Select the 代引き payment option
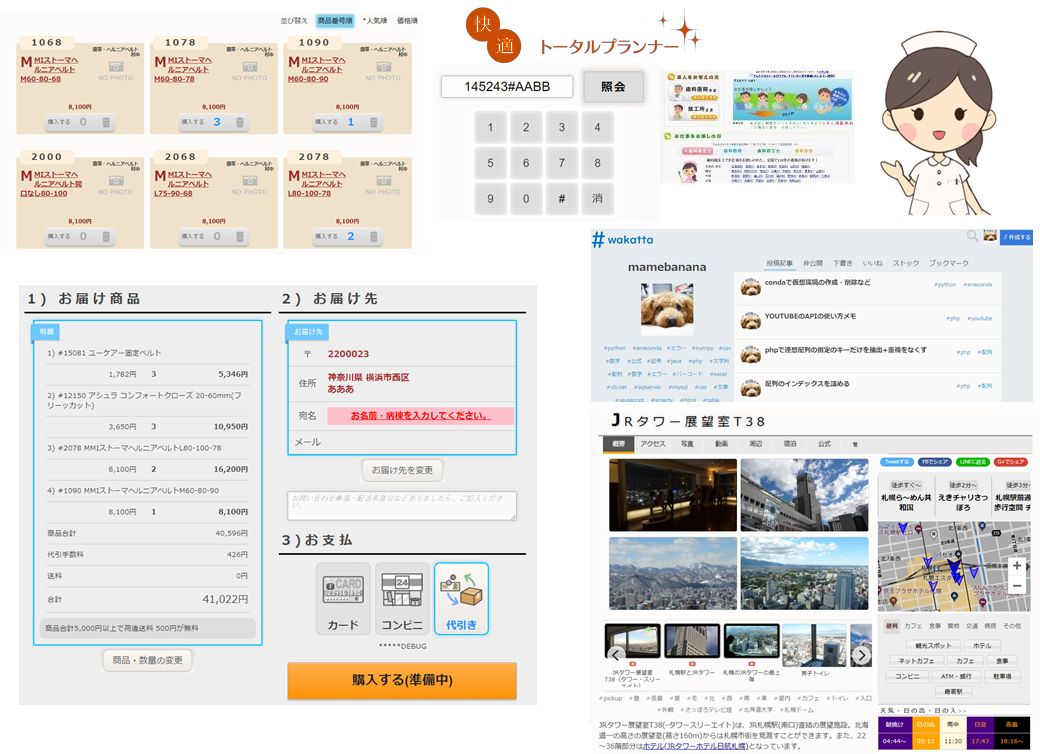Image resolution: width=1040 pixels, height=754 pixels. click(x=461, y=599)
